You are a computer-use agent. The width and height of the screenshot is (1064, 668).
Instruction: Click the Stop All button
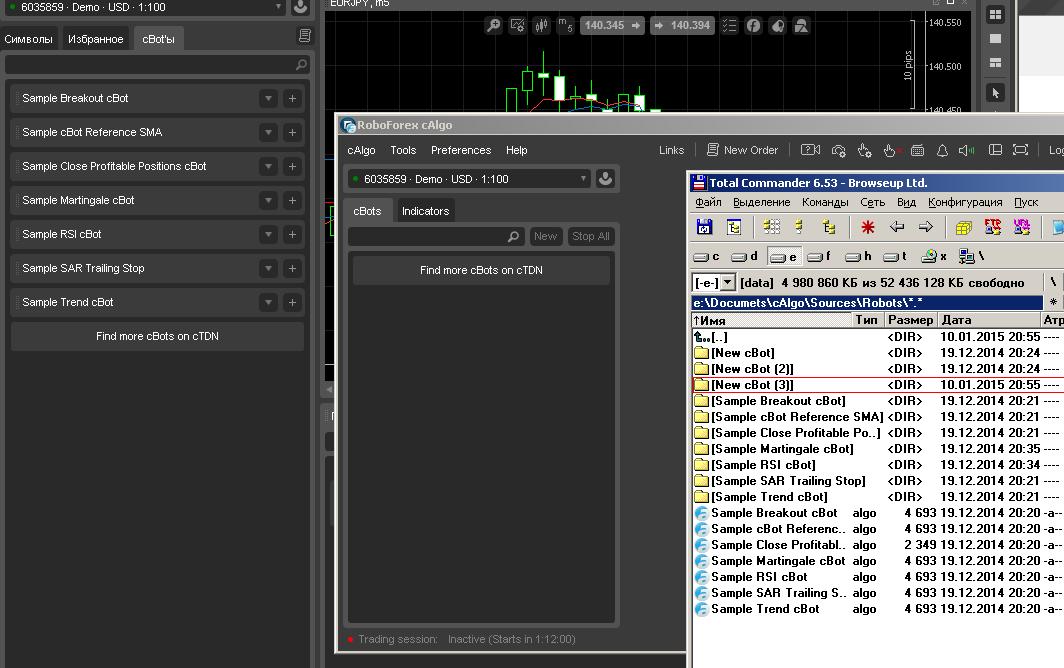click(590, 236)
